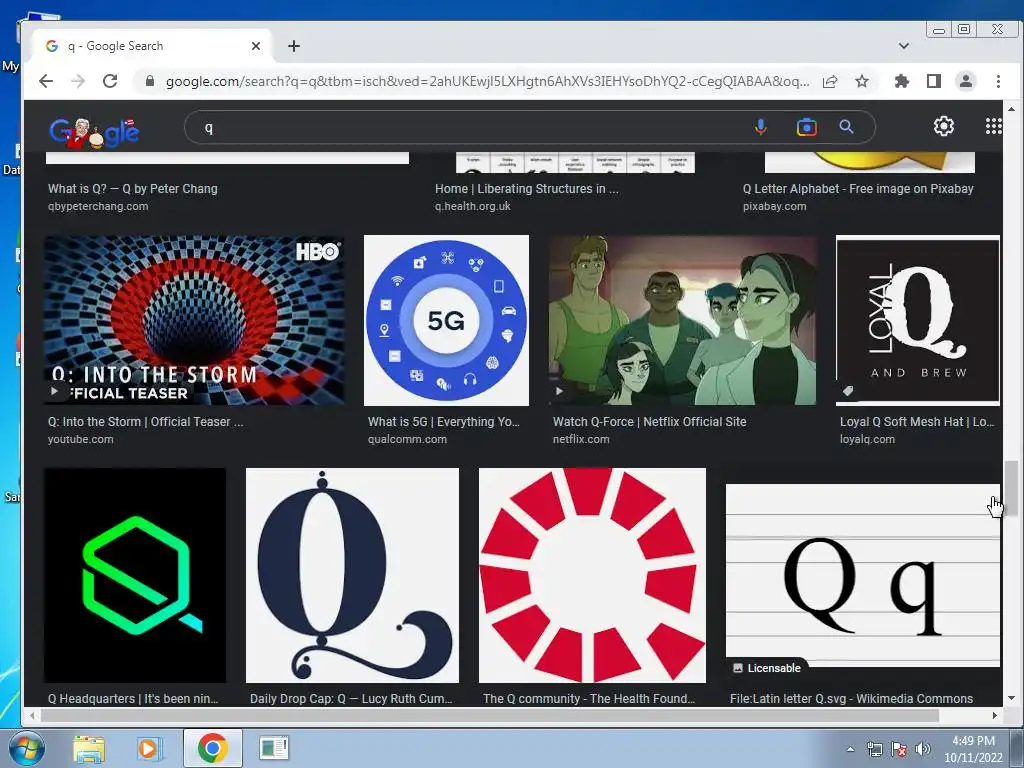Open 'Loyal Q Soft Mesh Hat | Lo...' title
1024x768 pixels.
(917, 422)
